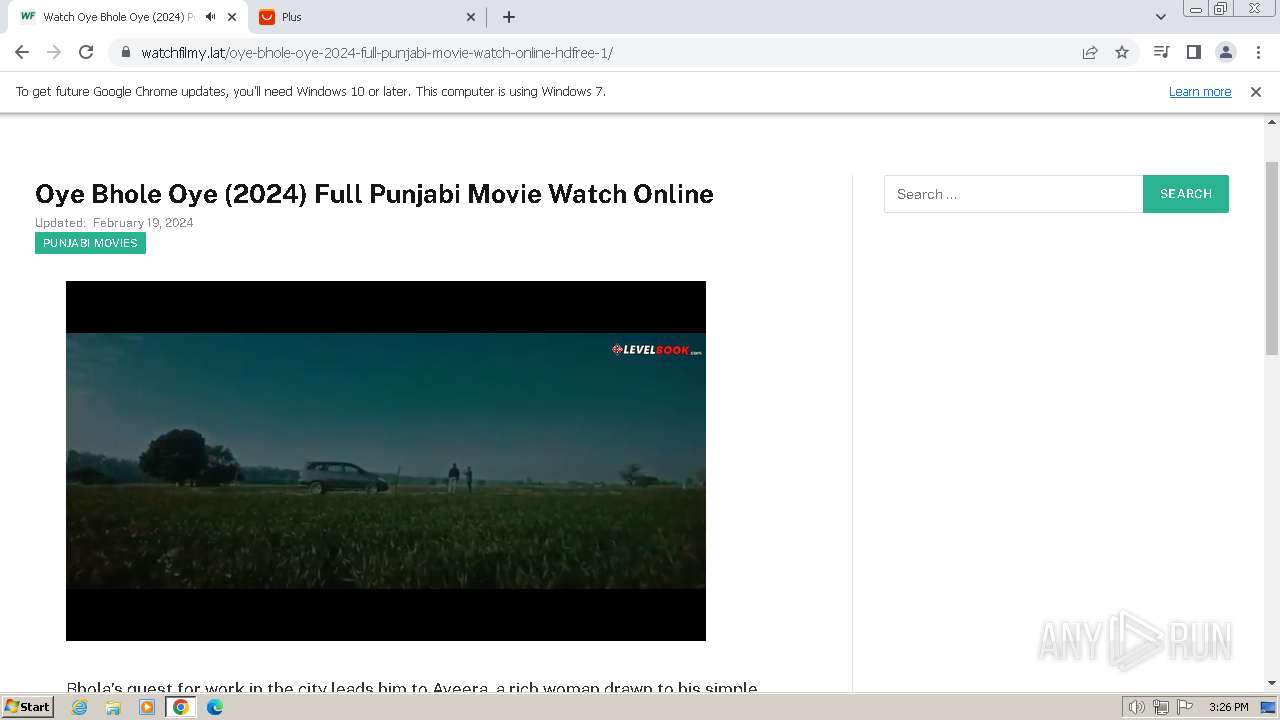Share this page icon
Viewport: 1280px width, 720px height.
1090,52
